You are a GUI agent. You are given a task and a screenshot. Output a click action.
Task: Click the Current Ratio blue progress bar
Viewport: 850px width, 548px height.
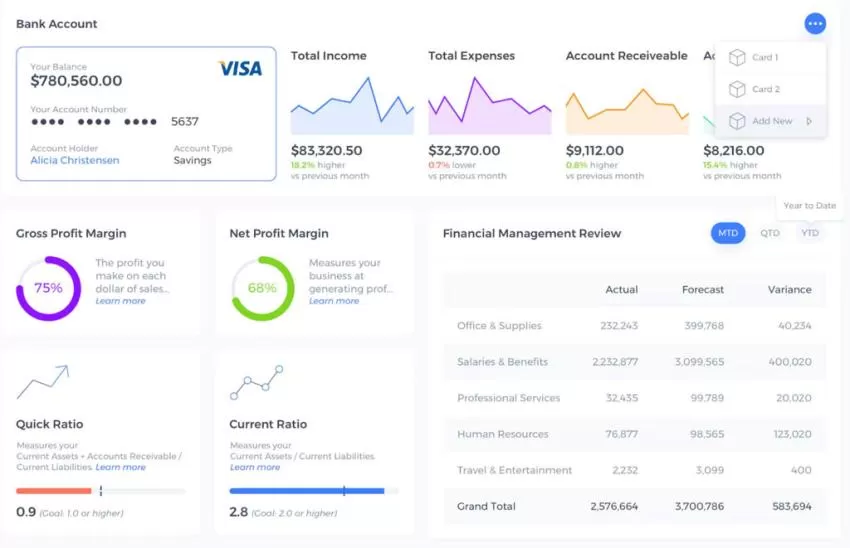(x=306, y=491)
